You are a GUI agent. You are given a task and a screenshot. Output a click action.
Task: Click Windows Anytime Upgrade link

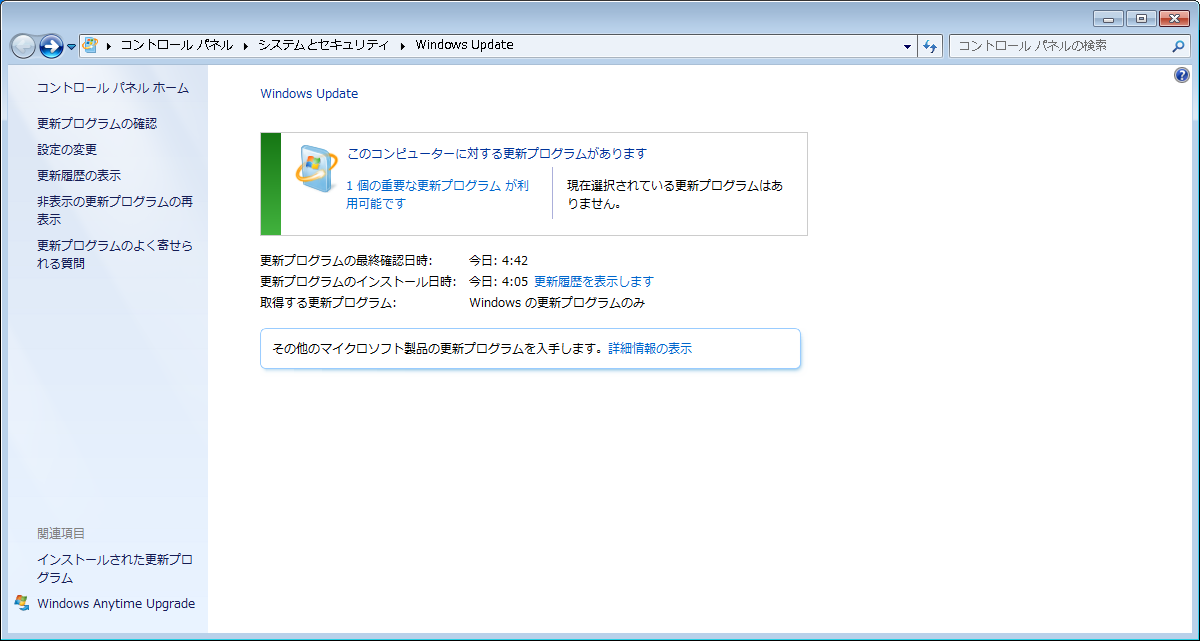click(x=116, y=604)
